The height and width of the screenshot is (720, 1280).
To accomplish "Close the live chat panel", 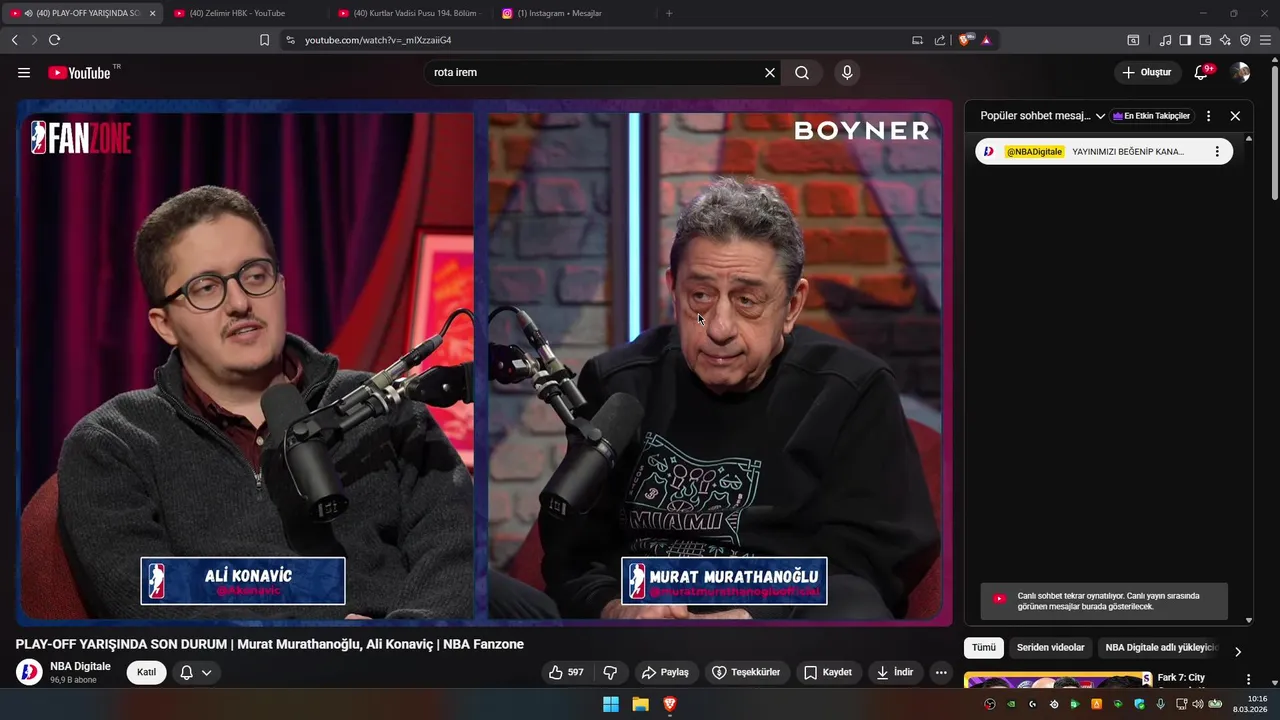I will pos(1235,116).
